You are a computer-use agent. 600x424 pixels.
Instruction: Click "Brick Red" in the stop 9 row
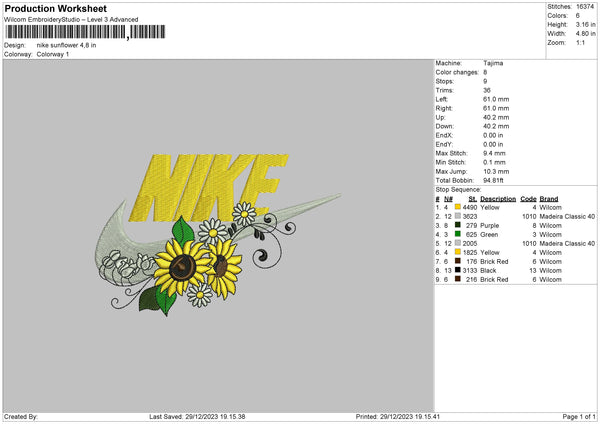(494, 279)
